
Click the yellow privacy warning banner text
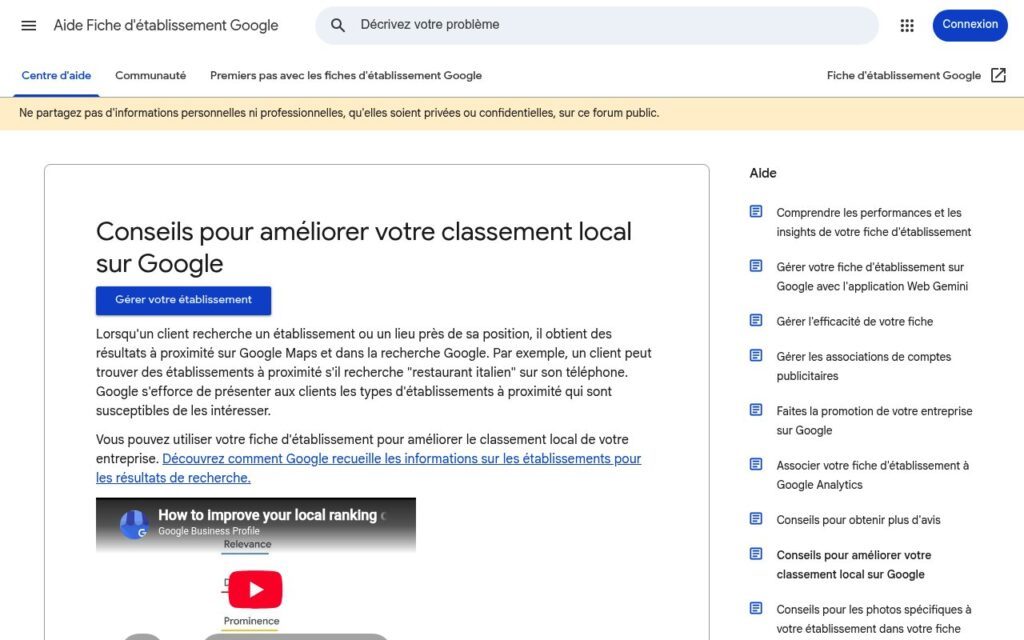(339, 113)
